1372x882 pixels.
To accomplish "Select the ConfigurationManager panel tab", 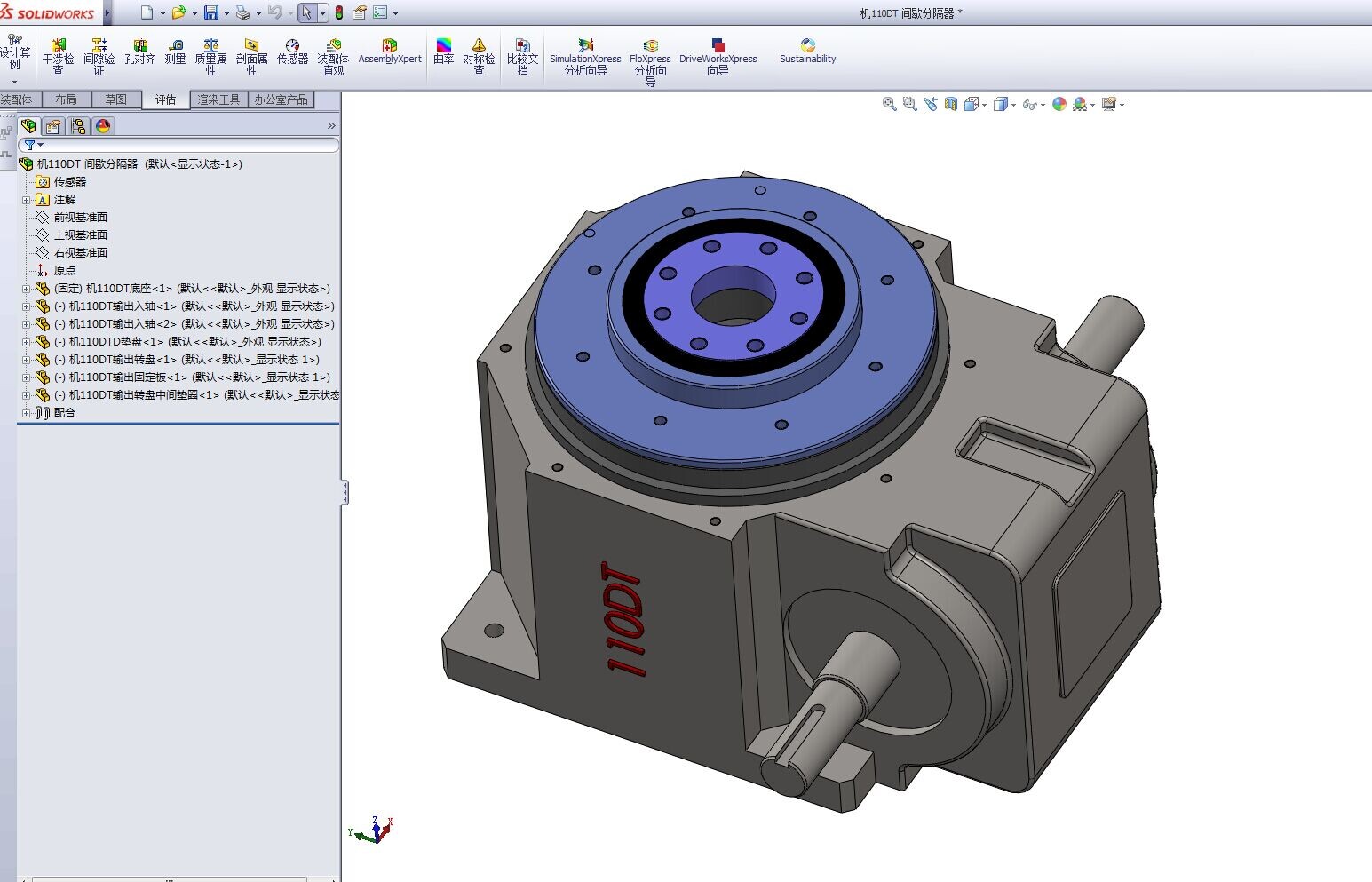I will coord(78,126).
